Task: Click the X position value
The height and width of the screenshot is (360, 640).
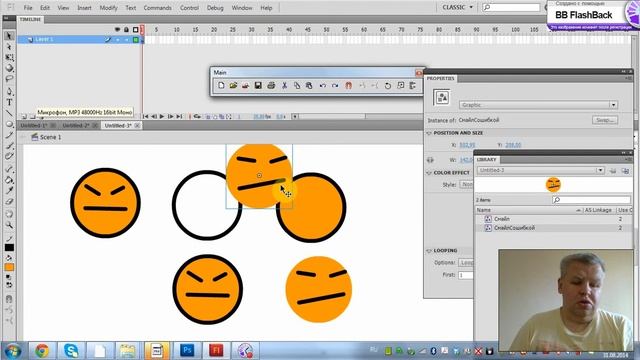Action: click(467, 145)
